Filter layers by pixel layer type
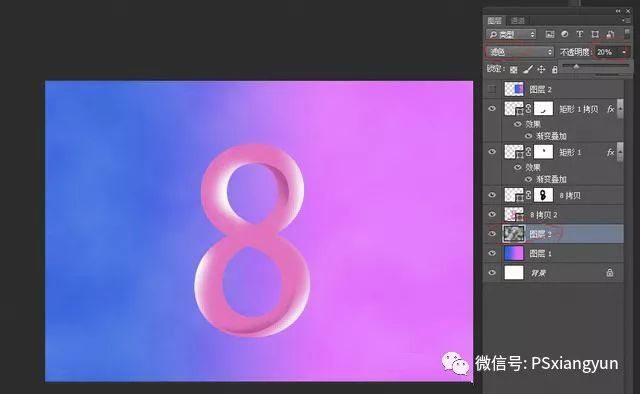The image size is (640, 394). [x=550, y=34]
